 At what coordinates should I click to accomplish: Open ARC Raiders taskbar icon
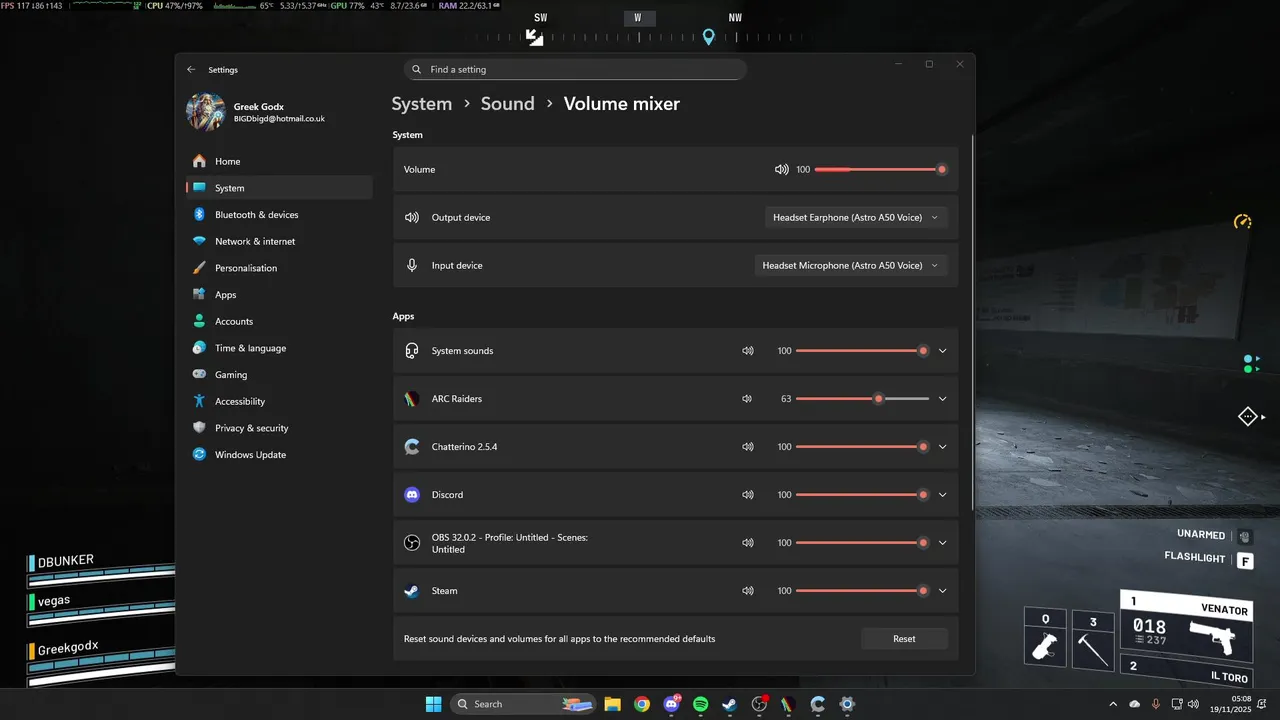[789, 704]
